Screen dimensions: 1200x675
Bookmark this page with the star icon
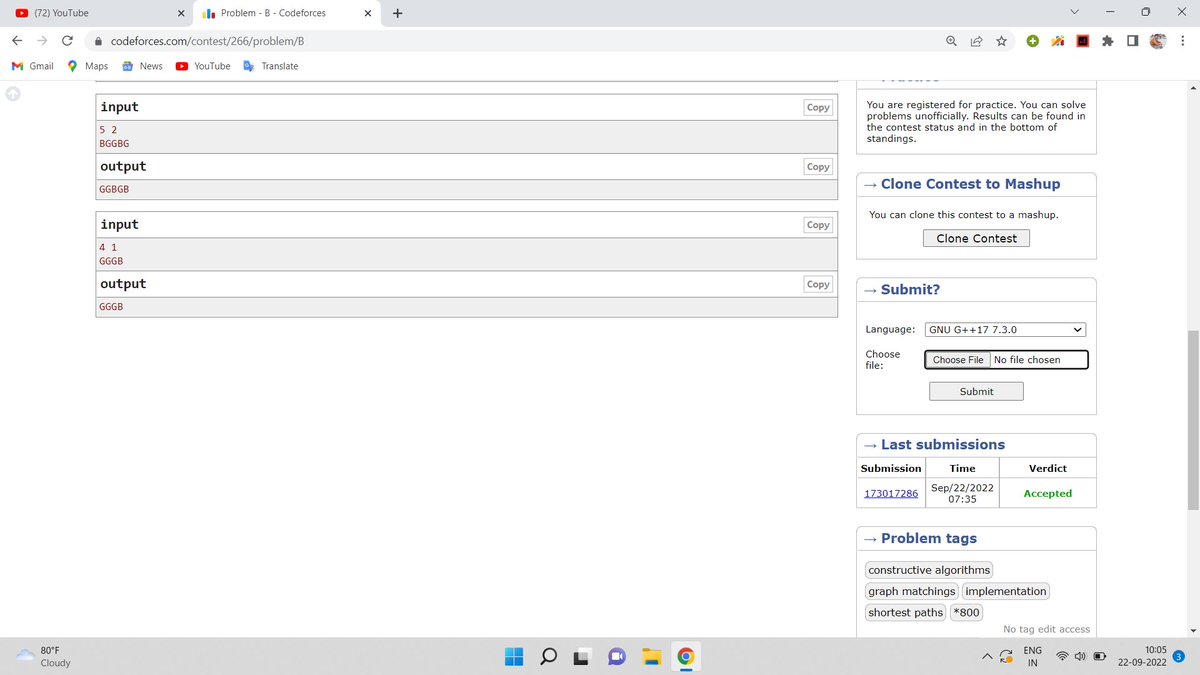[1000, 41]
